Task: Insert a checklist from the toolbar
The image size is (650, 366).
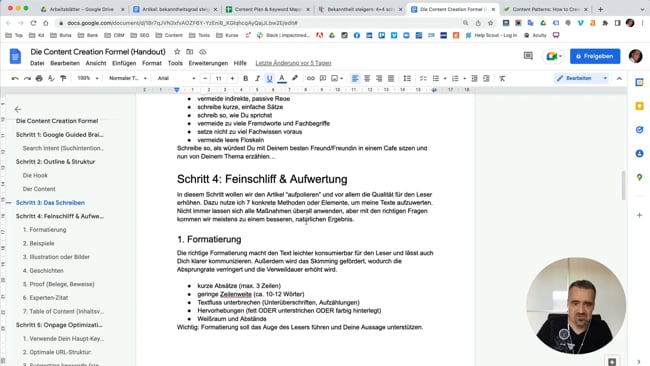Action: [423, 78]
